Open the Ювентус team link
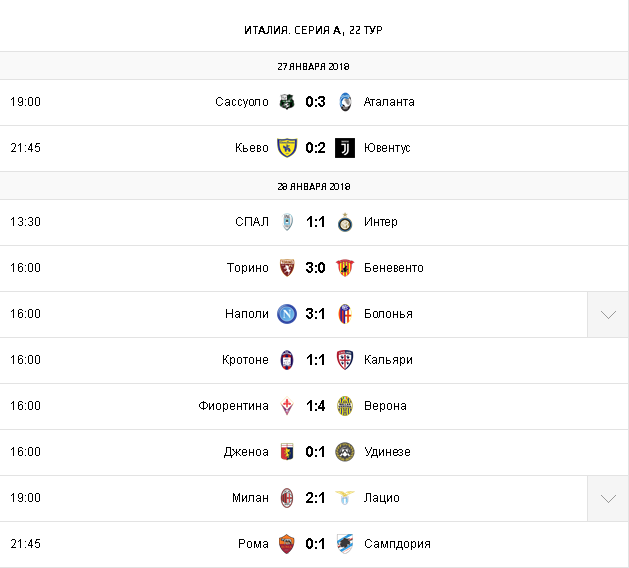Image resolution: width=629 pixels, height=568 pixels. [387, 148]
